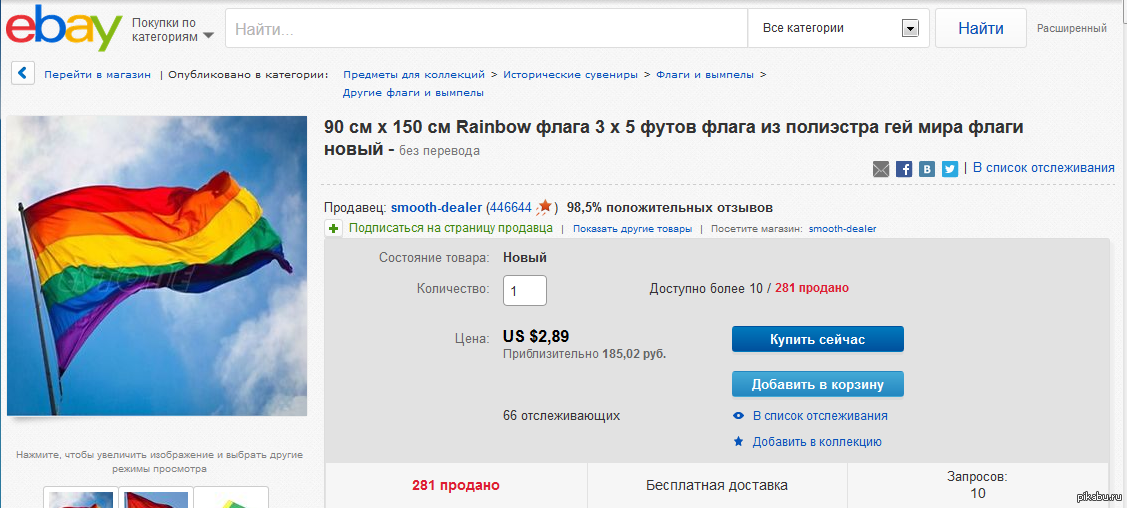The height and width of the screenshot is (508, 1127).
Task: Click the green plus follow-seller icon
Action: click(x=334, y=228)
